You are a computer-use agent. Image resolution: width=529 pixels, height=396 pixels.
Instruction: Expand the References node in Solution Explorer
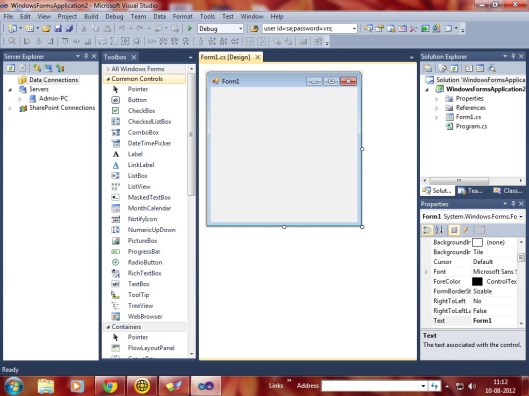437,108
